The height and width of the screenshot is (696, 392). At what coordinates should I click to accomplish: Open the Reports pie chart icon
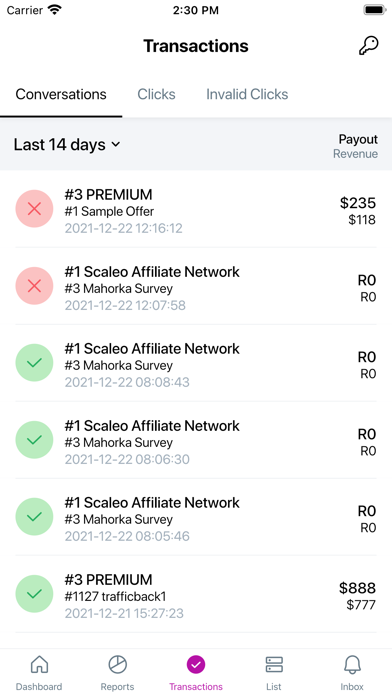point(118,665)
